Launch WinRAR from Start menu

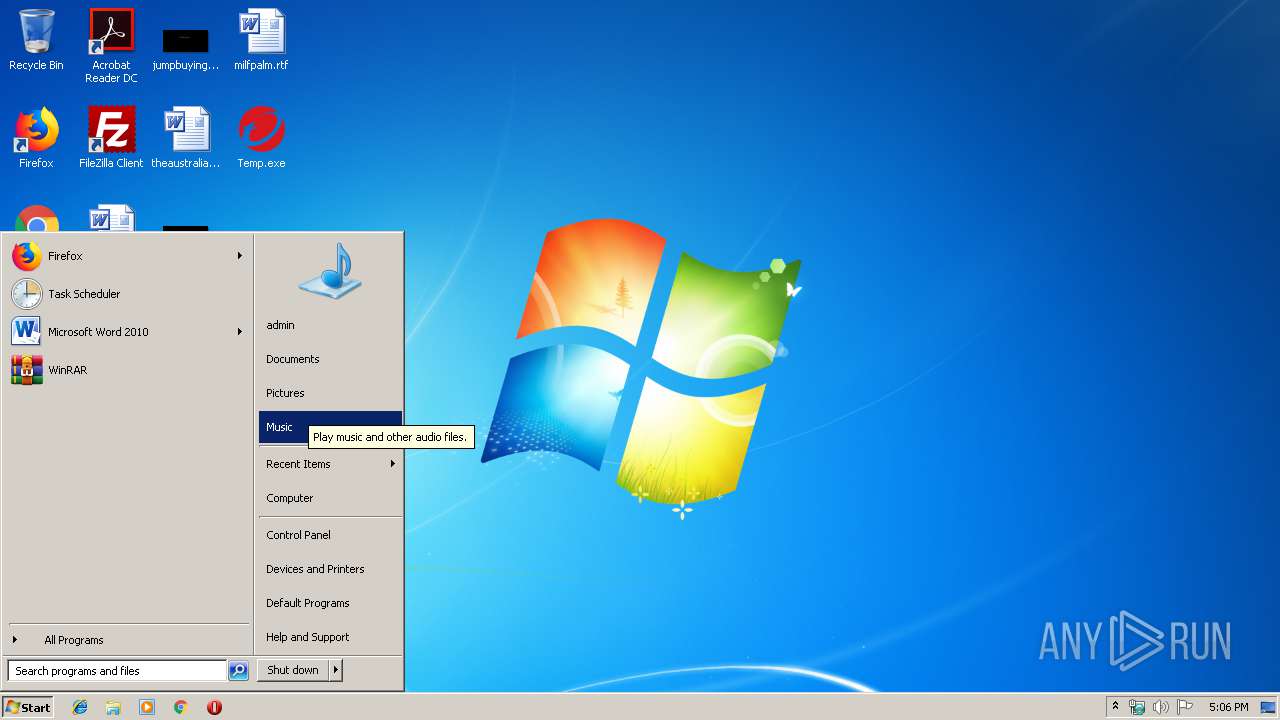click(128, 370)
